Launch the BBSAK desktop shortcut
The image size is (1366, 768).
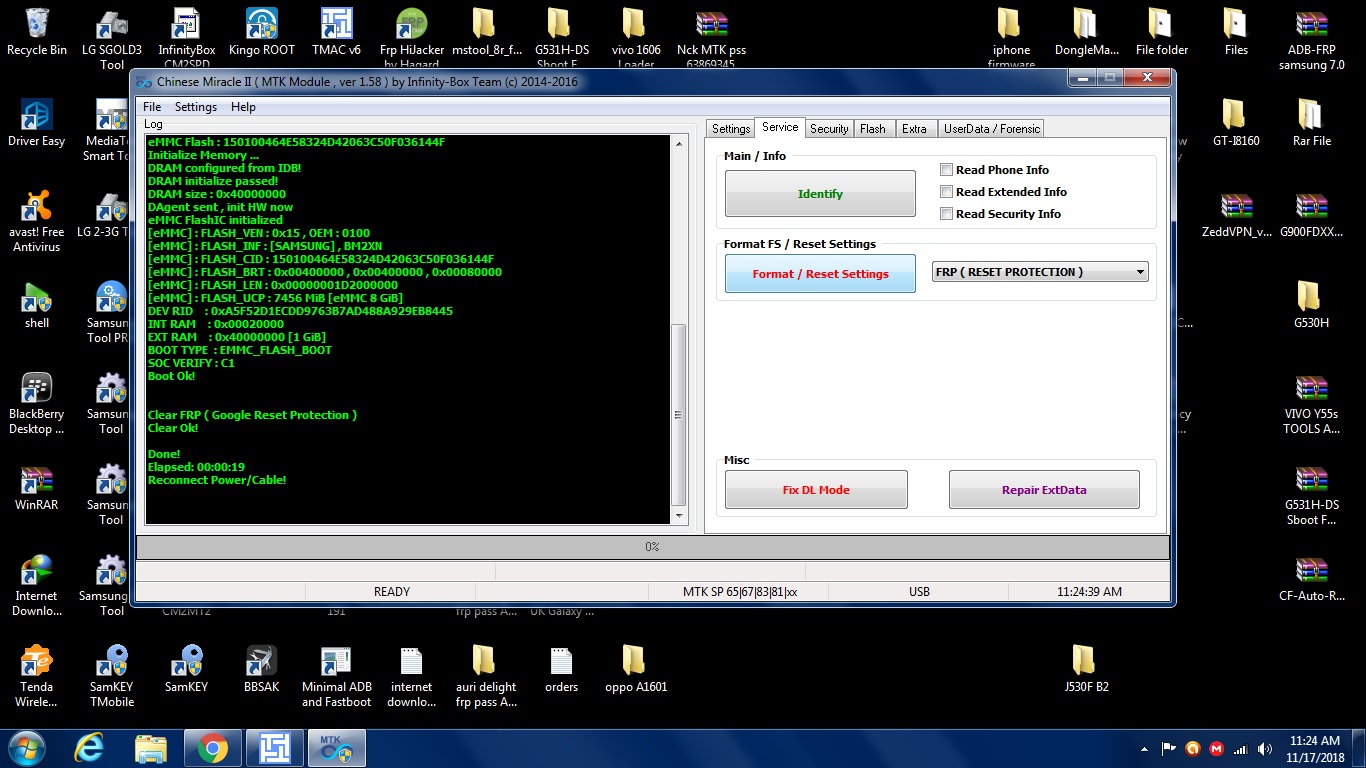tap(262, 668)
